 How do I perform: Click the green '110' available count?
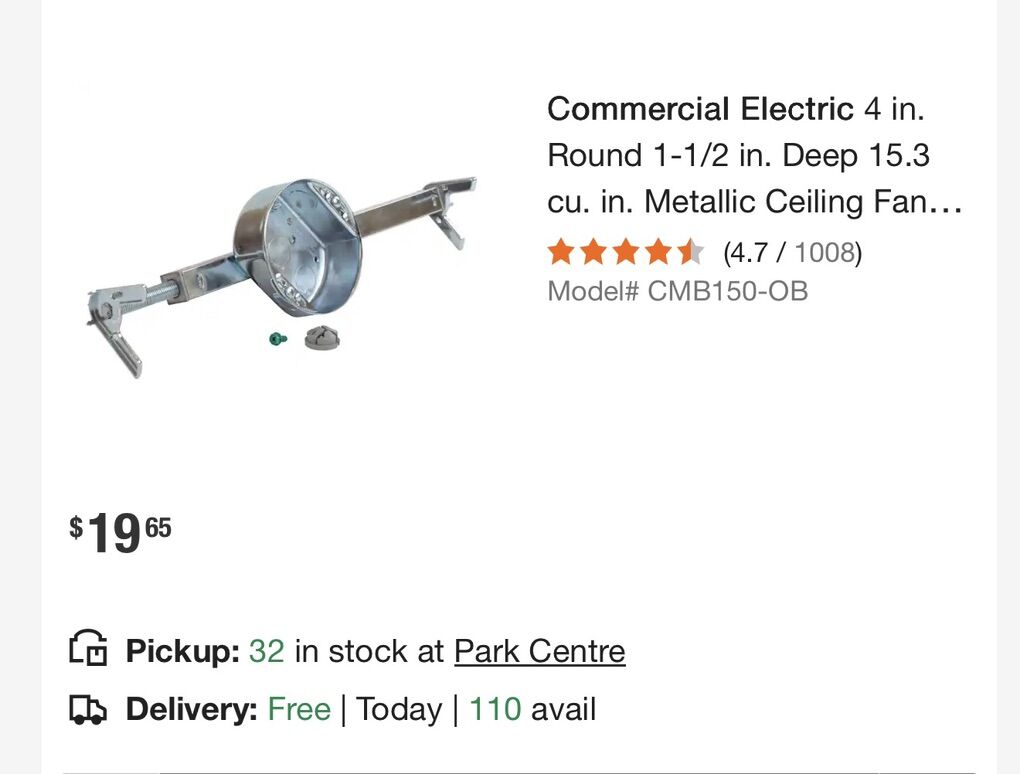[495, 709]
